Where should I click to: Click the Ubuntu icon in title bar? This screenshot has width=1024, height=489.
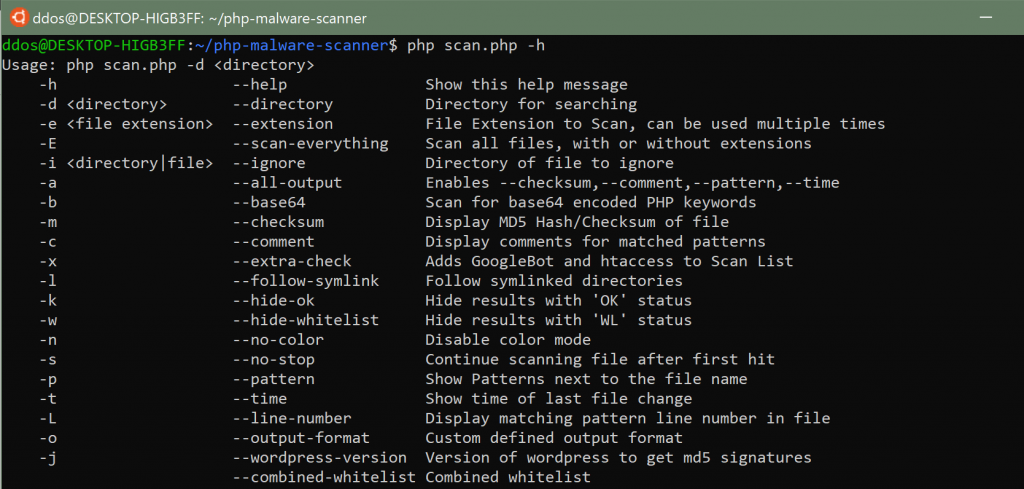coord(20,18)
